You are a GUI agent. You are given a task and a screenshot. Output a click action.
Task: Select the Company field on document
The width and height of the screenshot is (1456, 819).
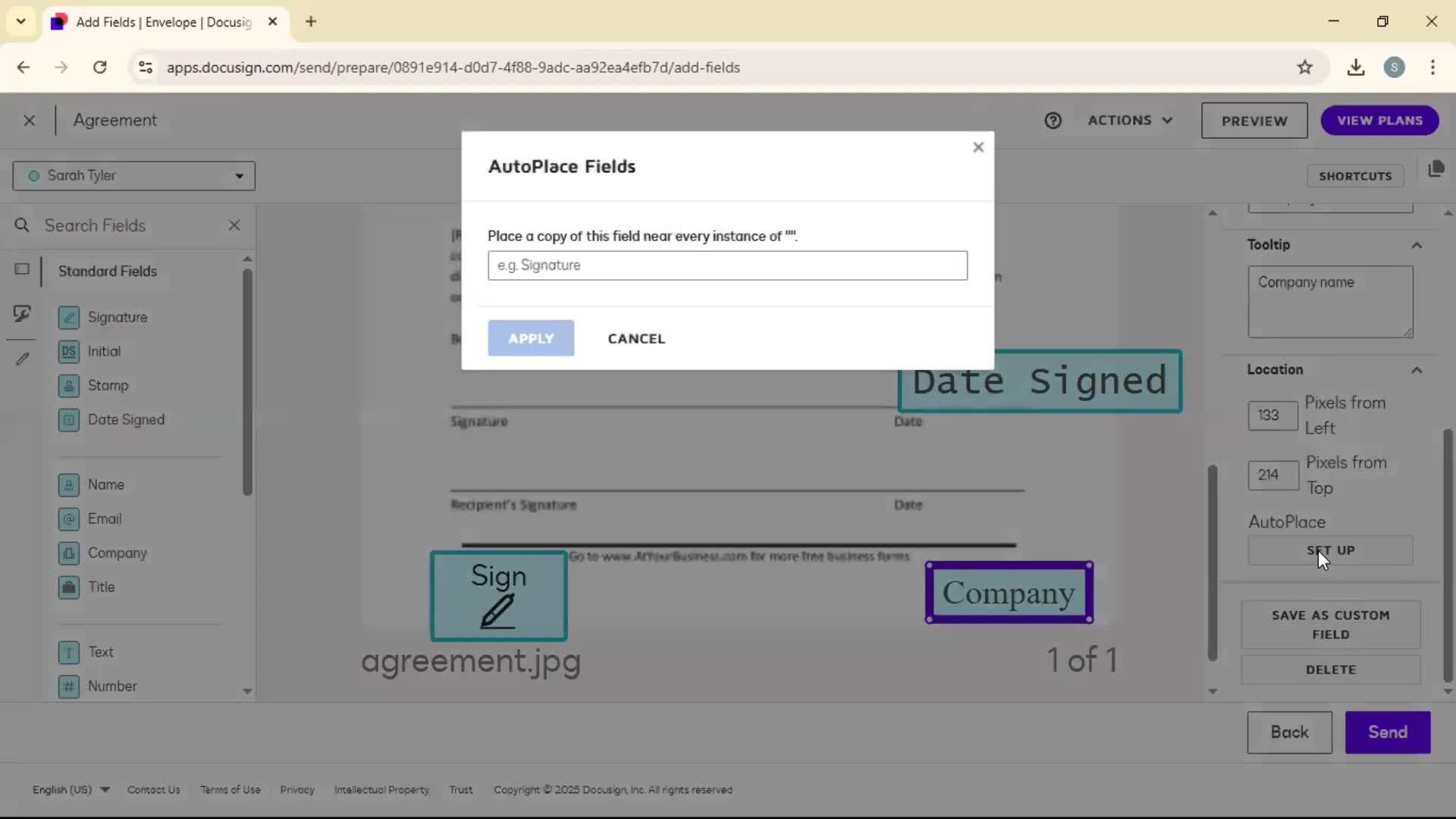tap(1009, 593)
